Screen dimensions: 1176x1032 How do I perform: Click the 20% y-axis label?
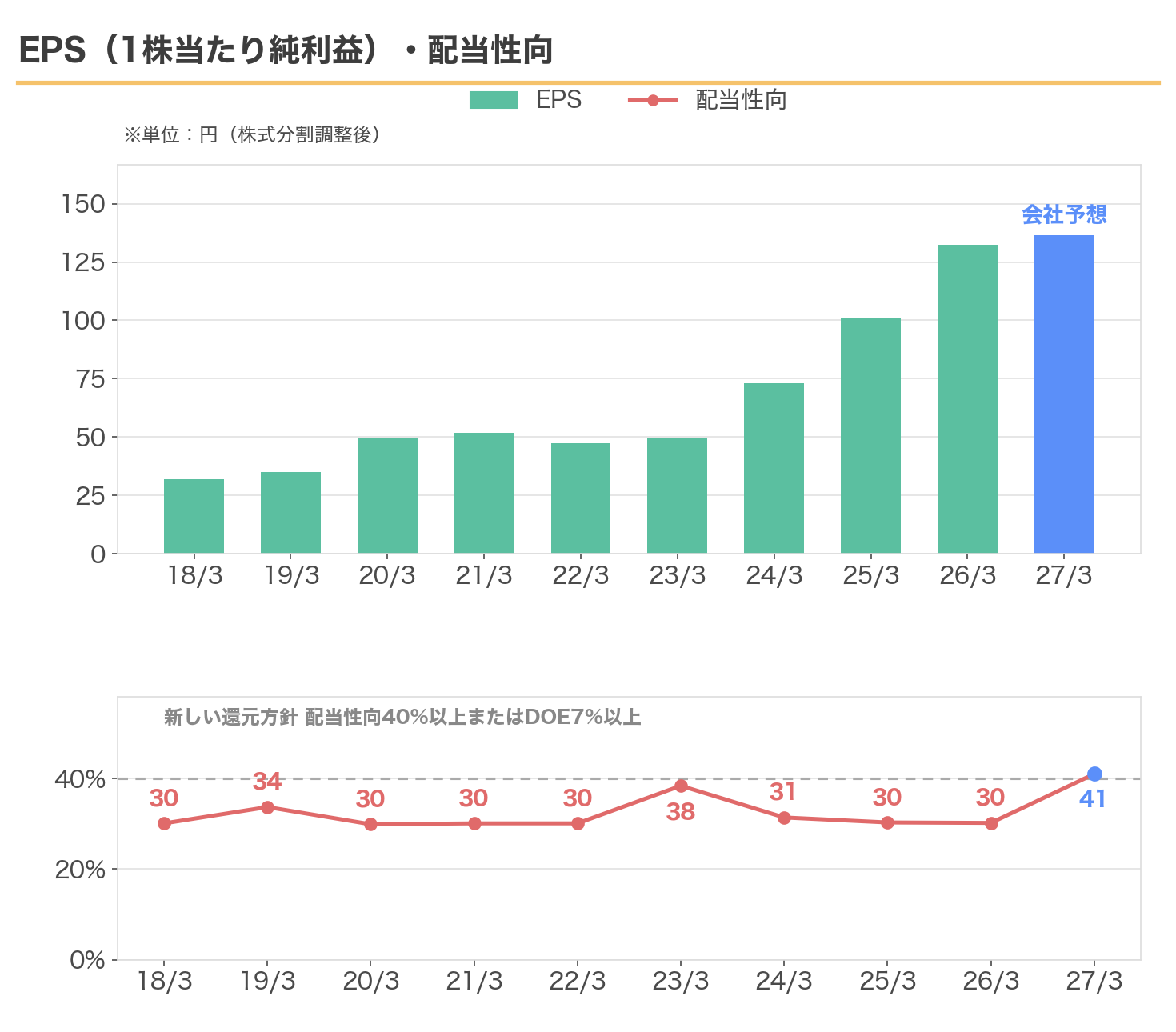pos(80,870)
